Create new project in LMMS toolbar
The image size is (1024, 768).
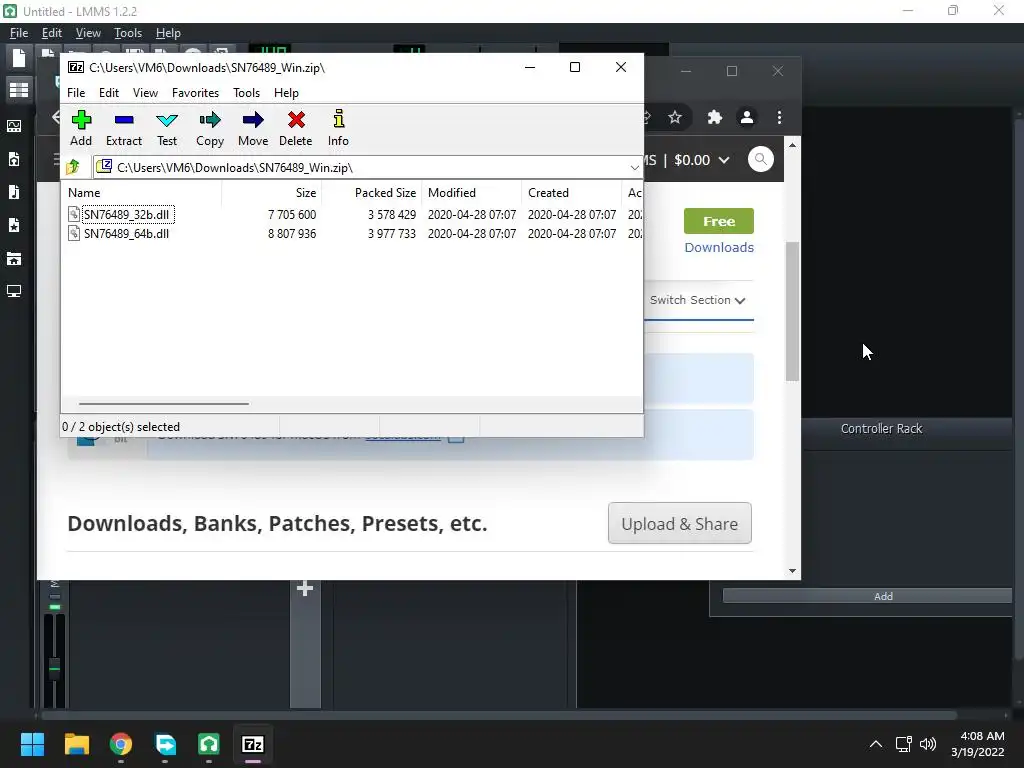(18, 58)
